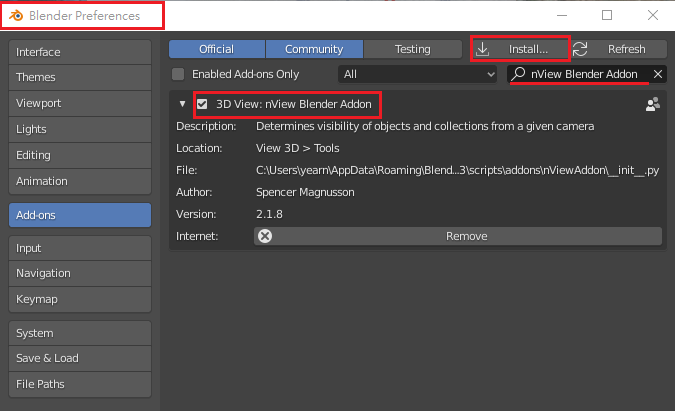The height and width of the screenshot is (411, 675).
Task: Open the Save & Load tab
Action: pyautogui.click(x=80, y=358)
